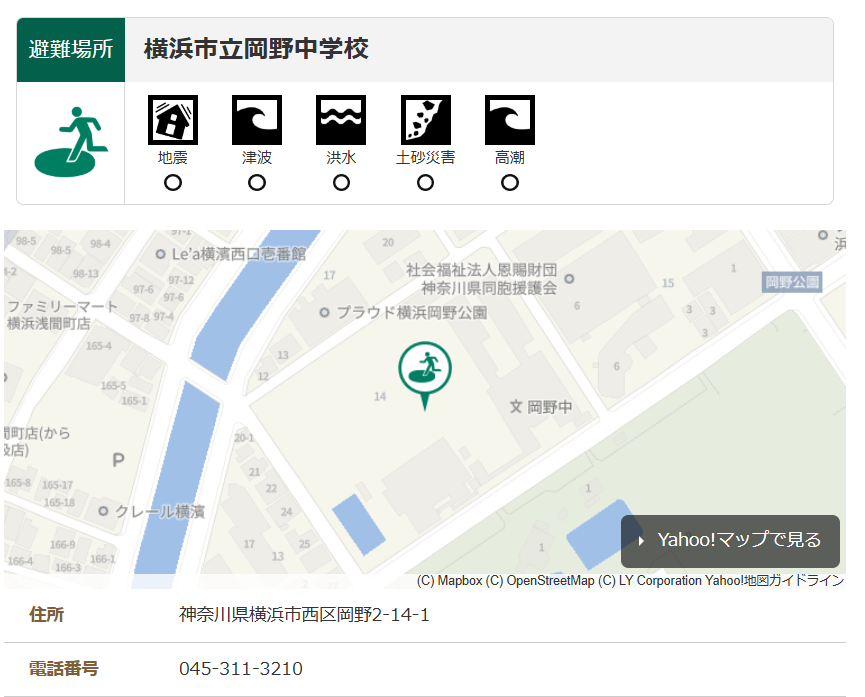Click the Le'a横濱西口壱番館 map marker

161,254
